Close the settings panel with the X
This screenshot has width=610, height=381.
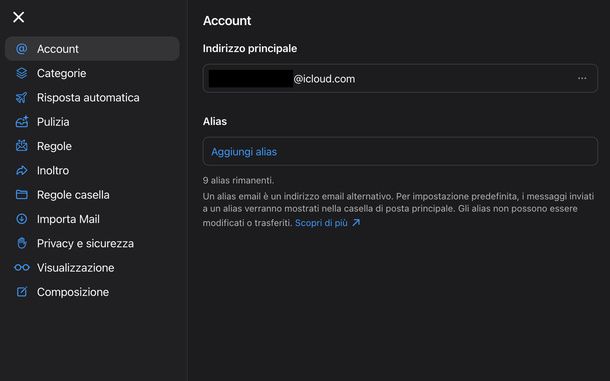[18, 17]
